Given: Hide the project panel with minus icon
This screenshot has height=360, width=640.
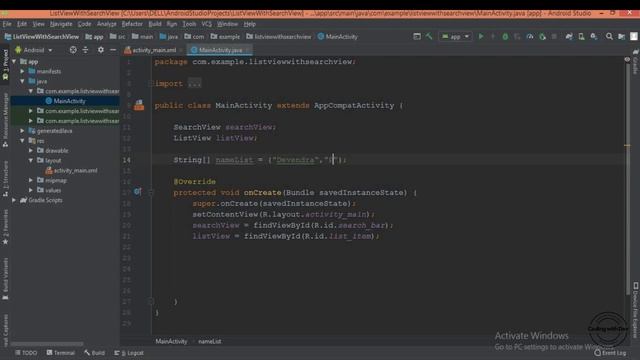Looking at the screenshot, I should pos(113,50).
